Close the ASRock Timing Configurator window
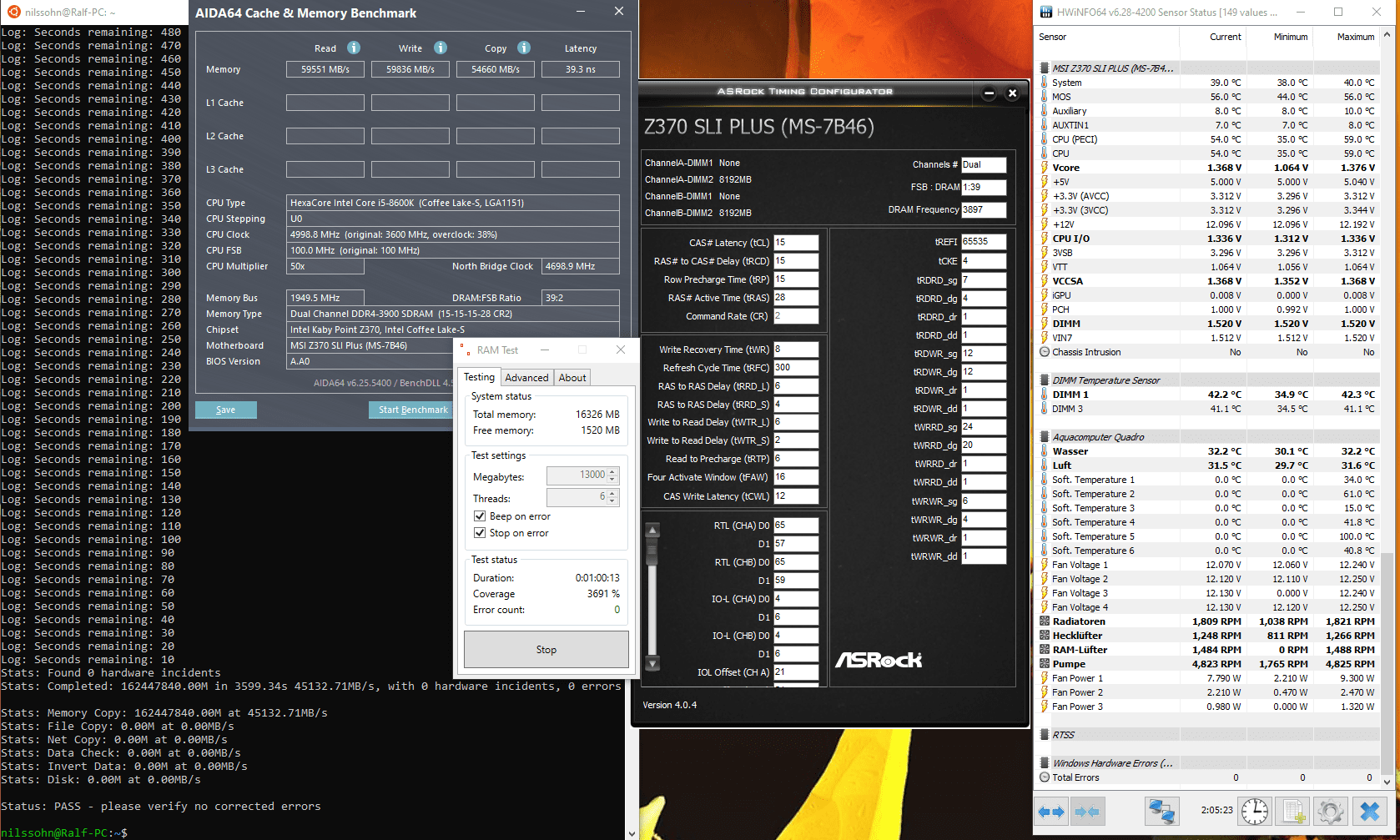The width and height of the screenshot is (1400, 840). coord(1012,93)
